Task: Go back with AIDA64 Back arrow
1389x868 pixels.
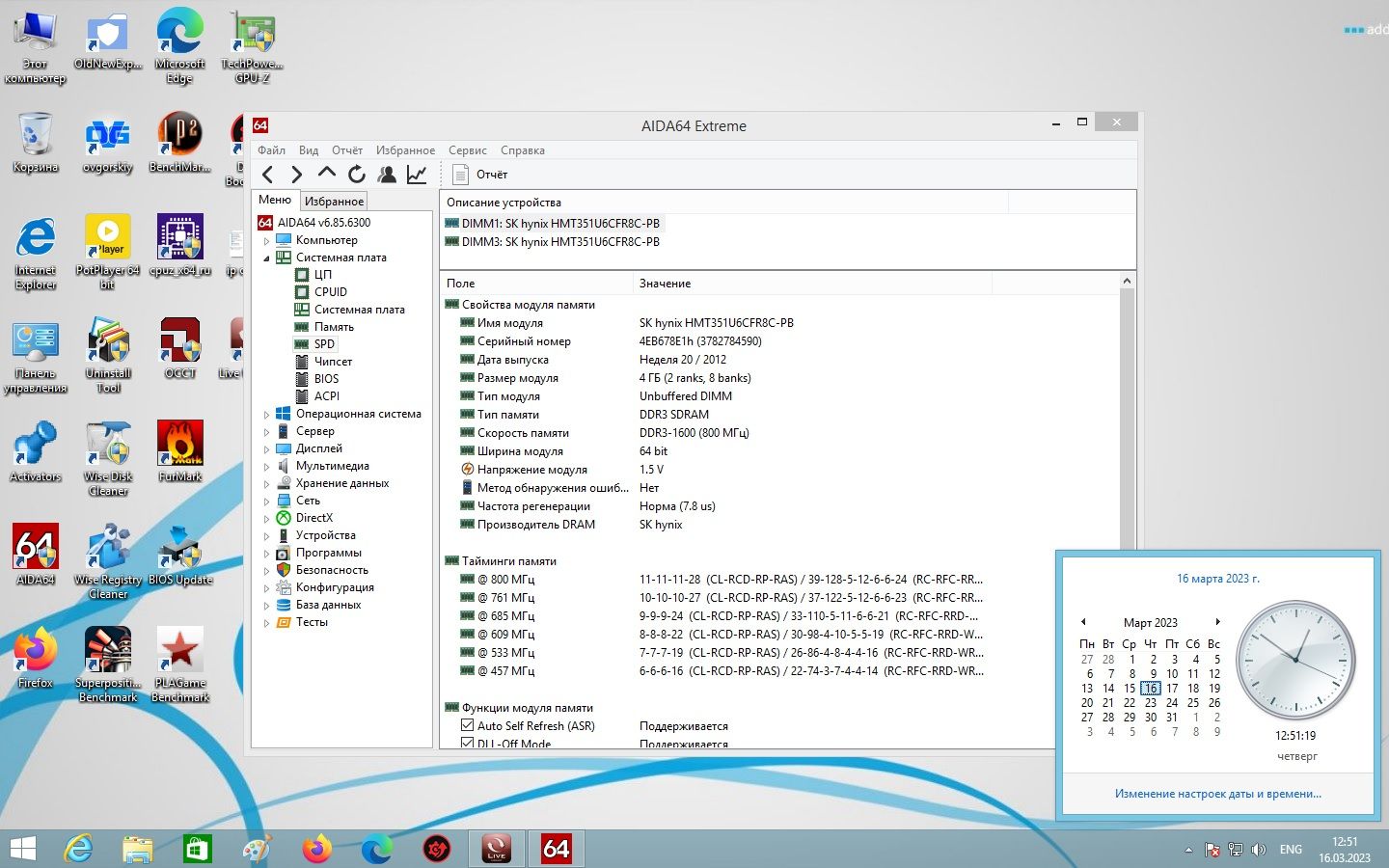Action: click(x=267, y=175)
